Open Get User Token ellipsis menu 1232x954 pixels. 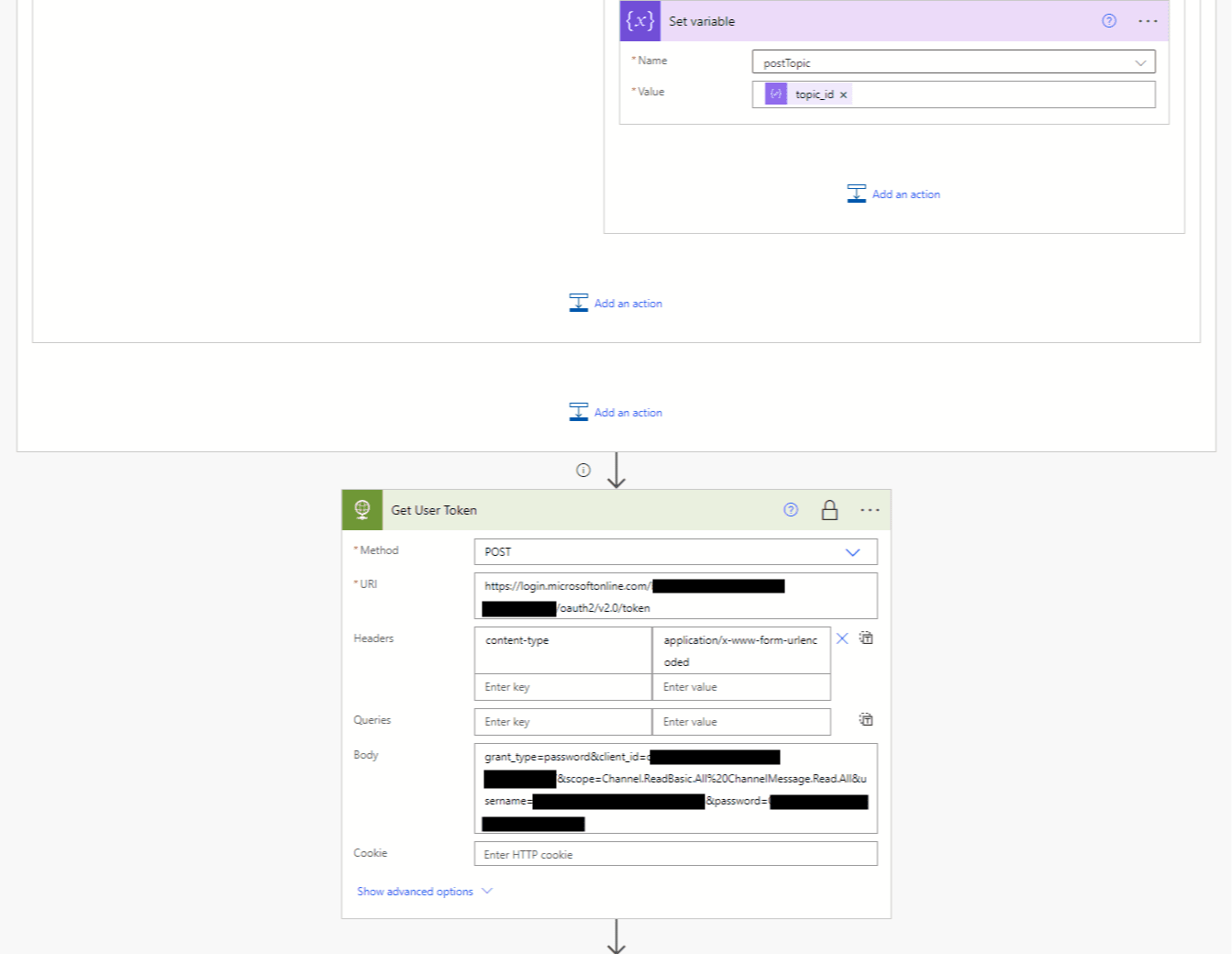click(870, 510)
